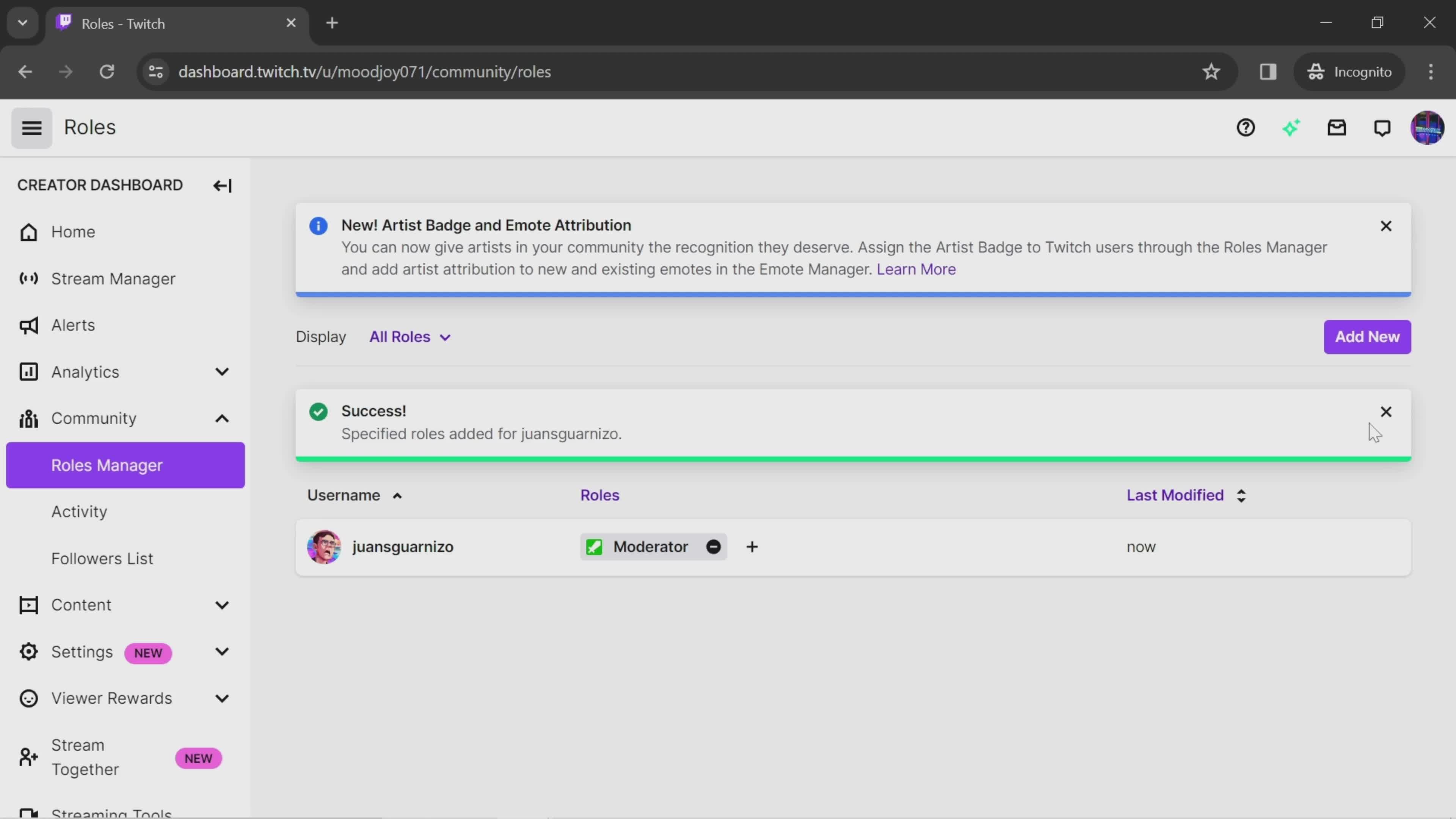The image size is (1456, 819).
Task: Close the Success notification message
Action: (1386, 411)
